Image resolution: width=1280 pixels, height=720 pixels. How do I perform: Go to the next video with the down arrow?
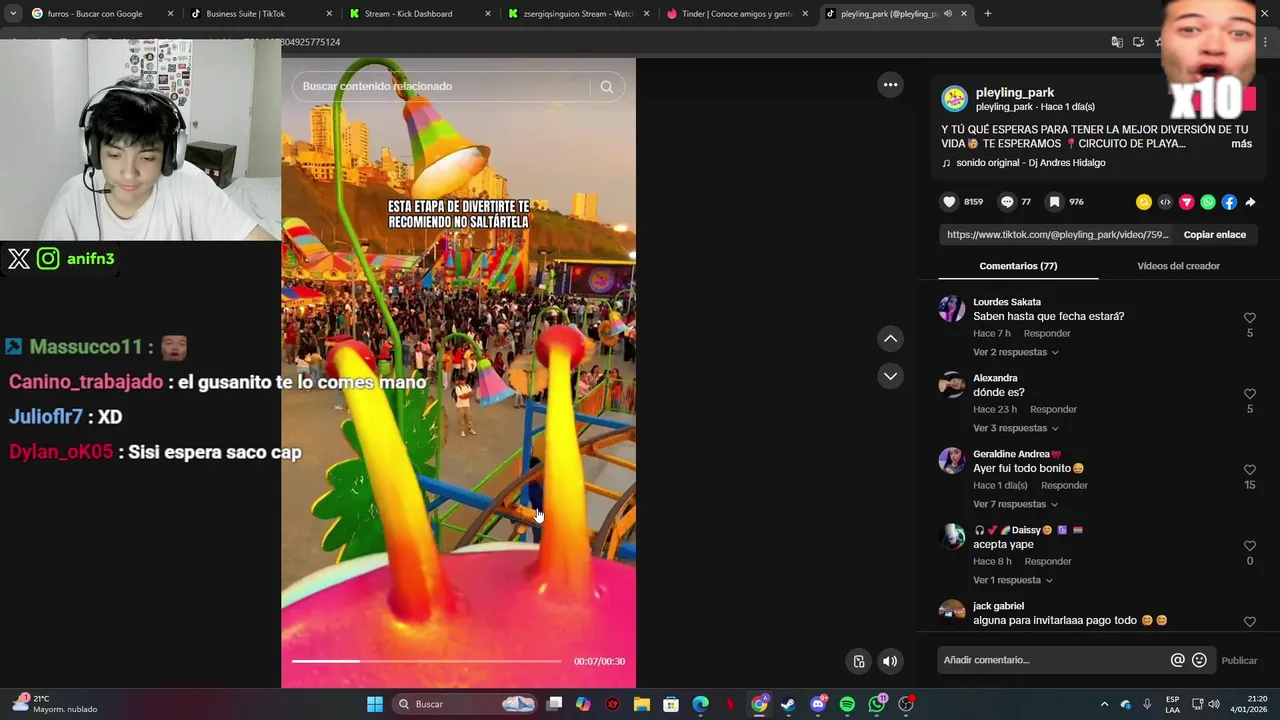pos(890,376)
